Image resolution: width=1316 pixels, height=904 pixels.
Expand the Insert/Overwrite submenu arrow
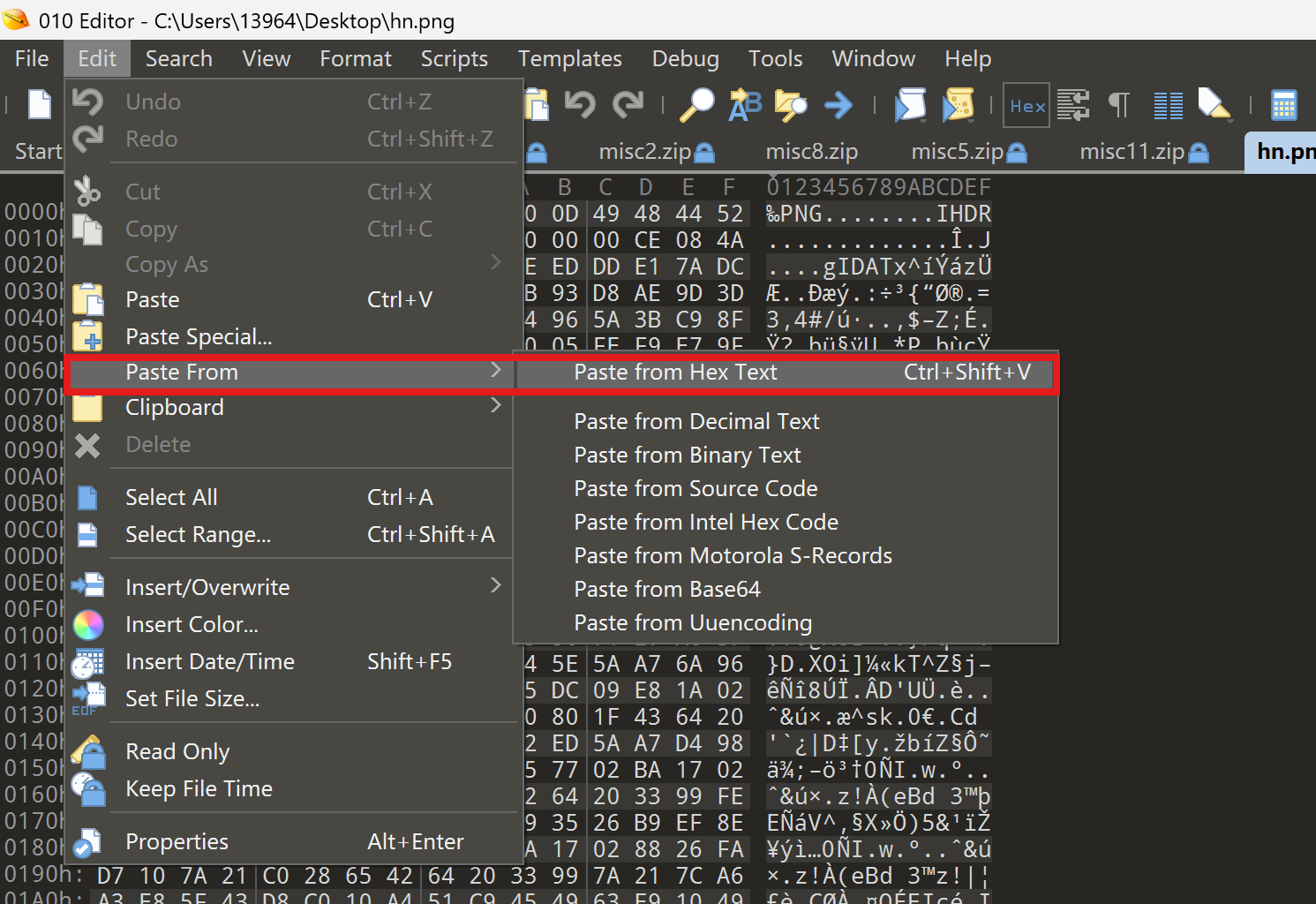click(x=495, y=585)
